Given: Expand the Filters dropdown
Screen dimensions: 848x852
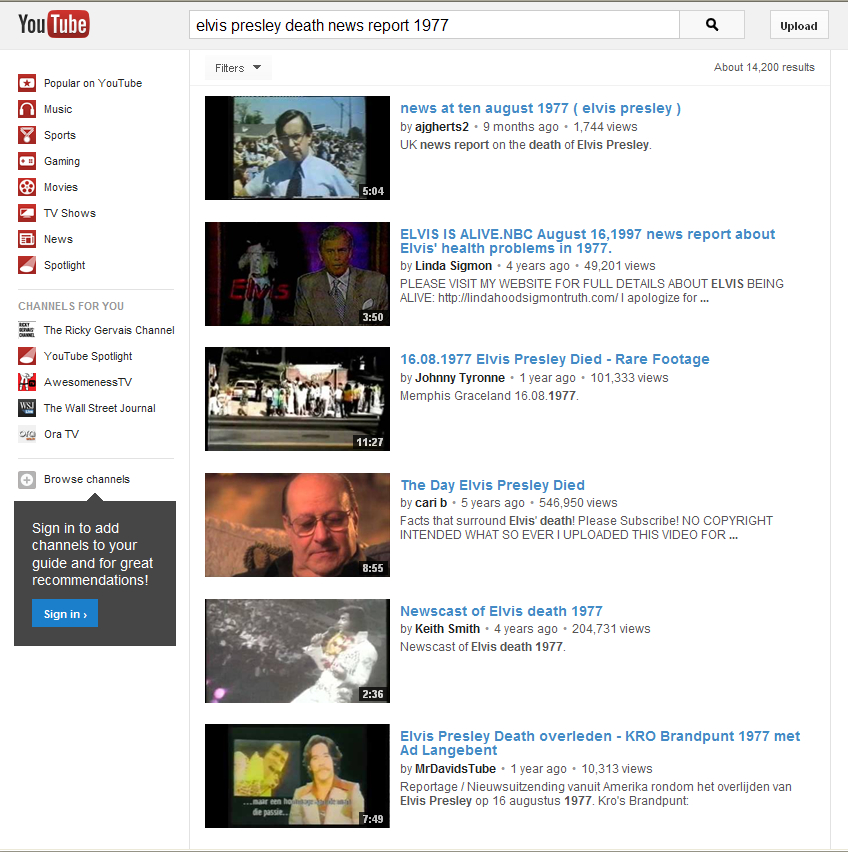Looking at the screenshot, I should point(238,68).
